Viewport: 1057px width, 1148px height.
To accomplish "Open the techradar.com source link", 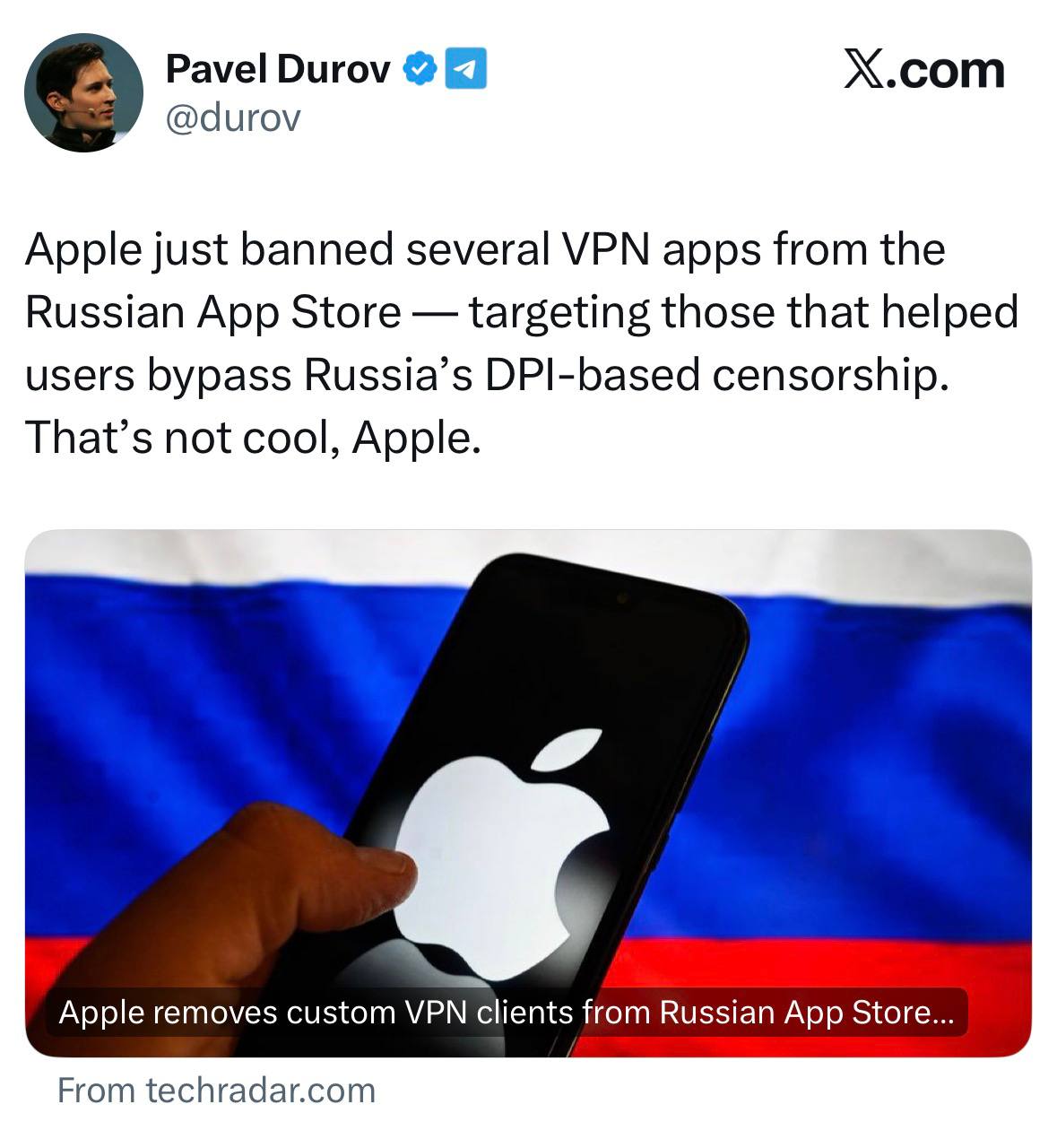I will pyautogui.click(x=216, y=1091).
